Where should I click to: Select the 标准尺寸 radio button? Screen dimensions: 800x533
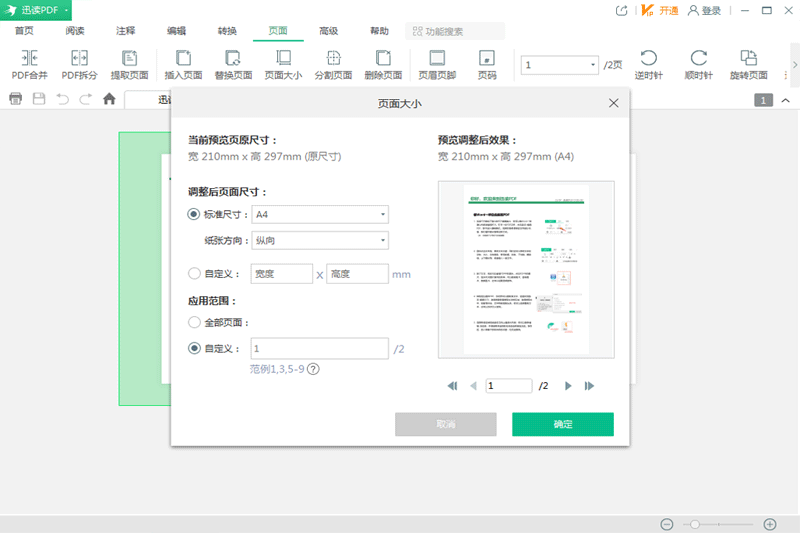pyautogui.click(x=194, y=214)
